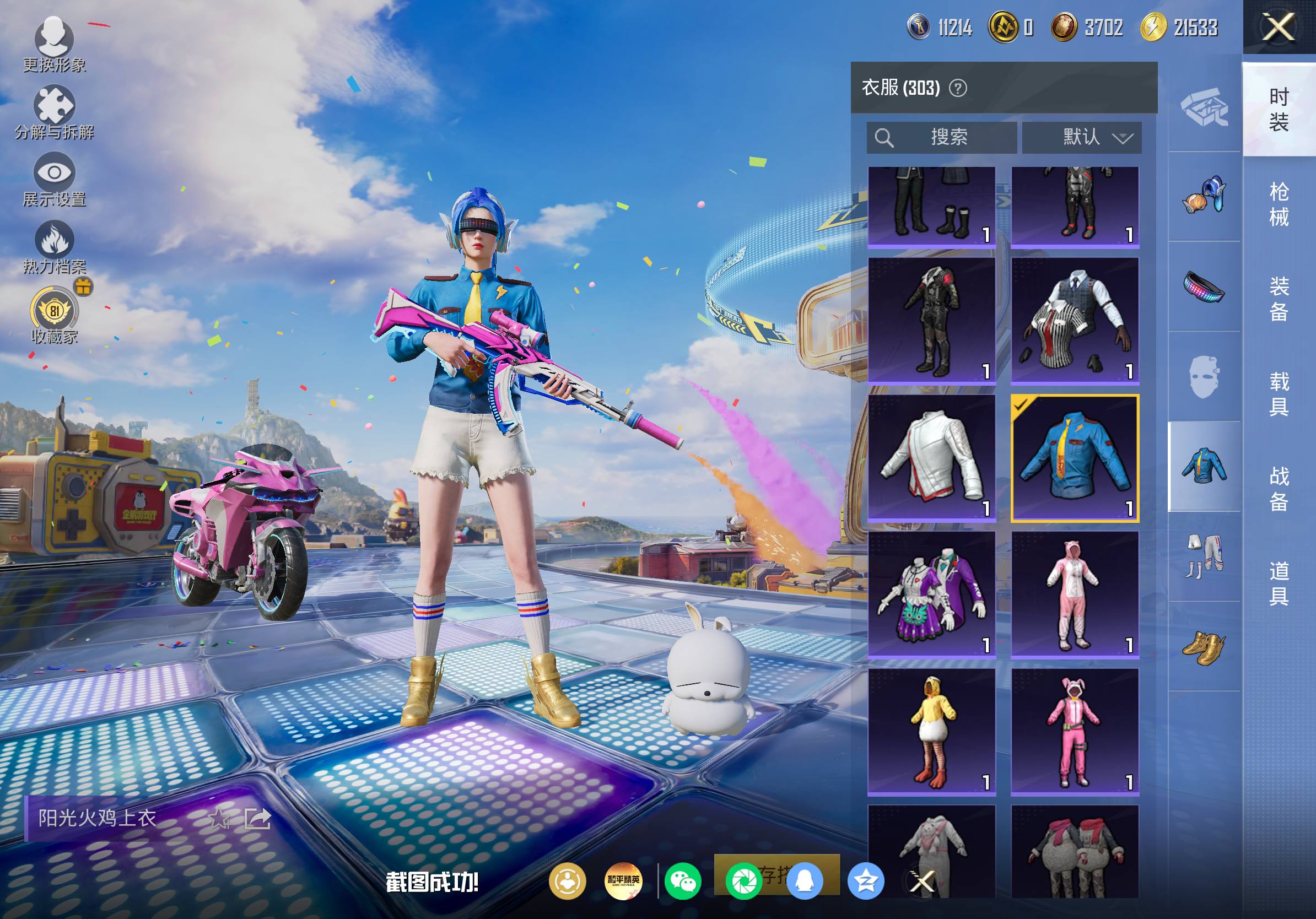This screenshot has height=919, width=1316.
Task: Select the blue headwear category icon
Action: (x=1204, y=197)
